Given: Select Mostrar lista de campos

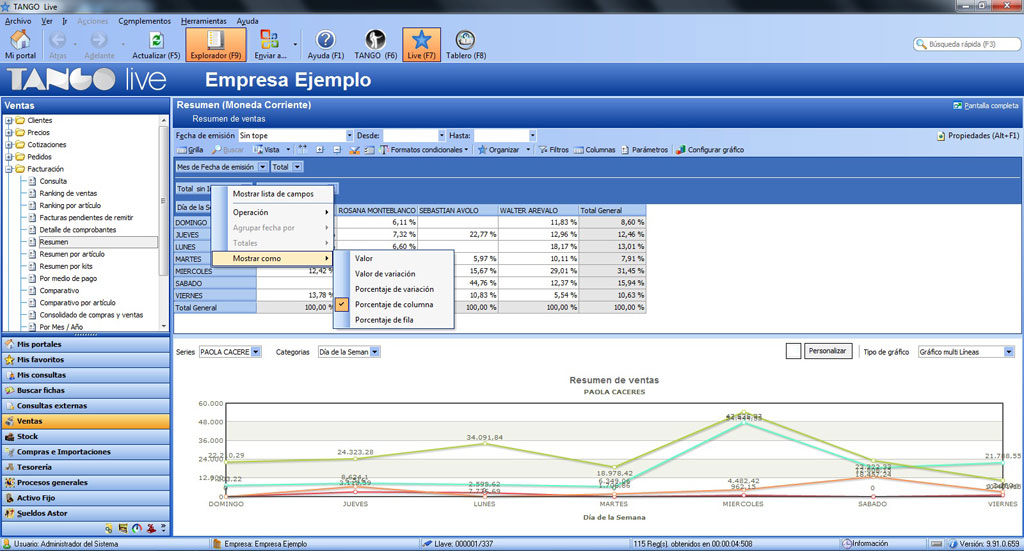Looking at the screenshot, I should point(273,194).
